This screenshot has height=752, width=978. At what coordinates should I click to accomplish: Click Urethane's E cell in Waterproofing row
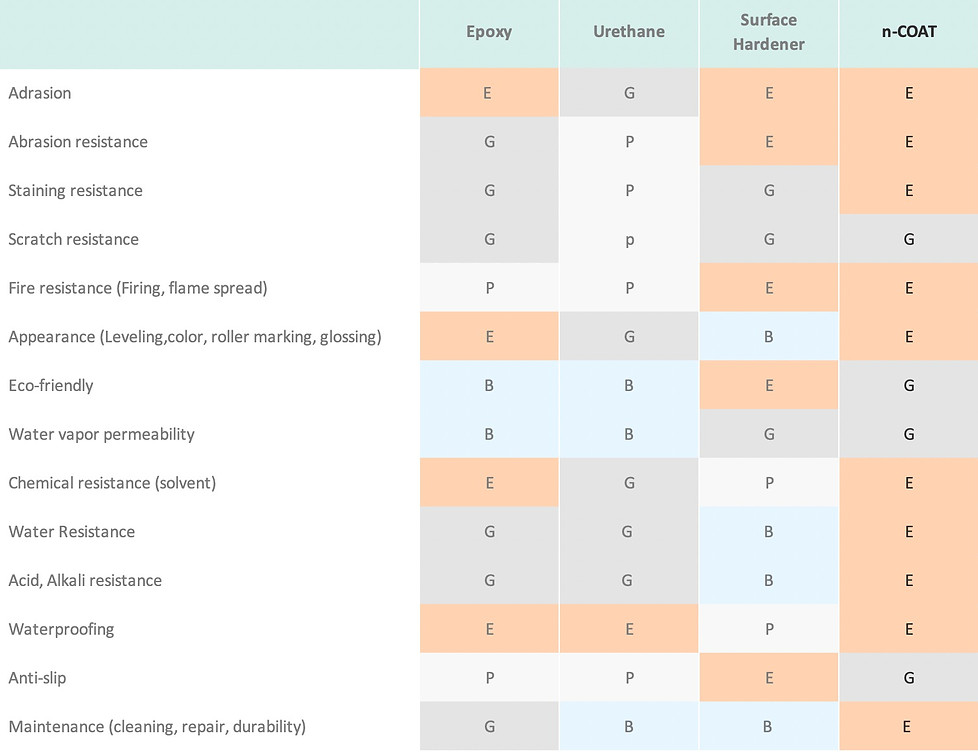click(629, 629)
